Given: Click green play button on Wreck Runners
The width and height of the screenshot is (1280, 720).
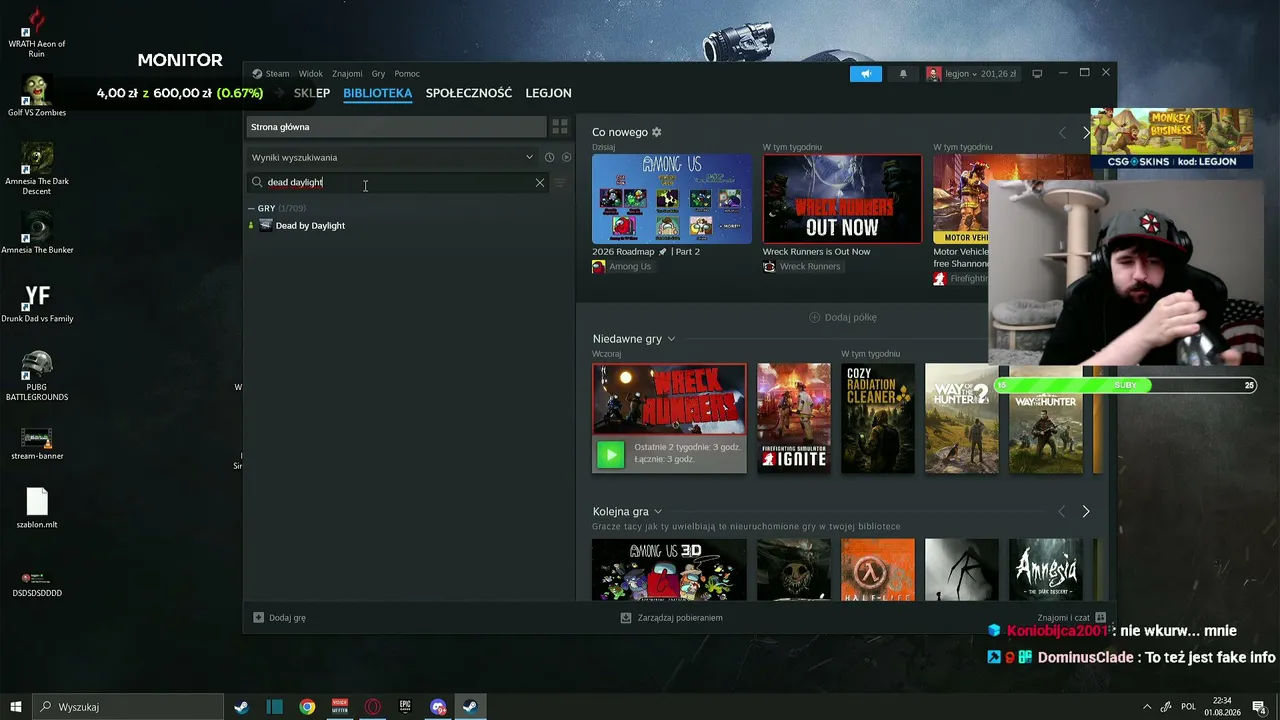Looking at the screenshot, I should pyautogui.click(x=610, y=455).
